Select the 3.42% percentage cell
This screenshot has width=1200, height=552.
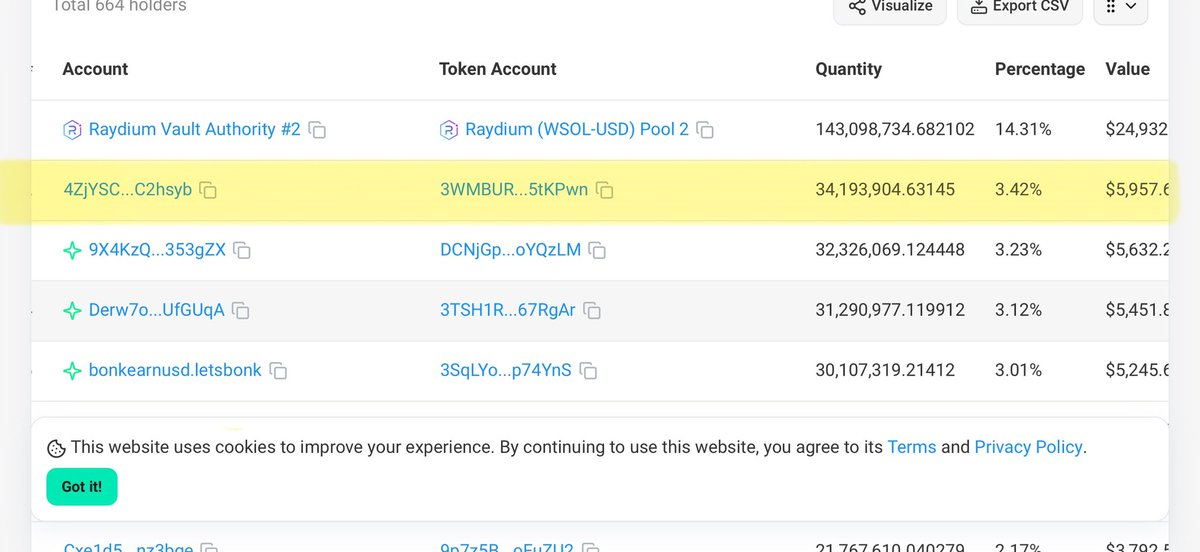pyautogui.click(x=1018, y=190)
